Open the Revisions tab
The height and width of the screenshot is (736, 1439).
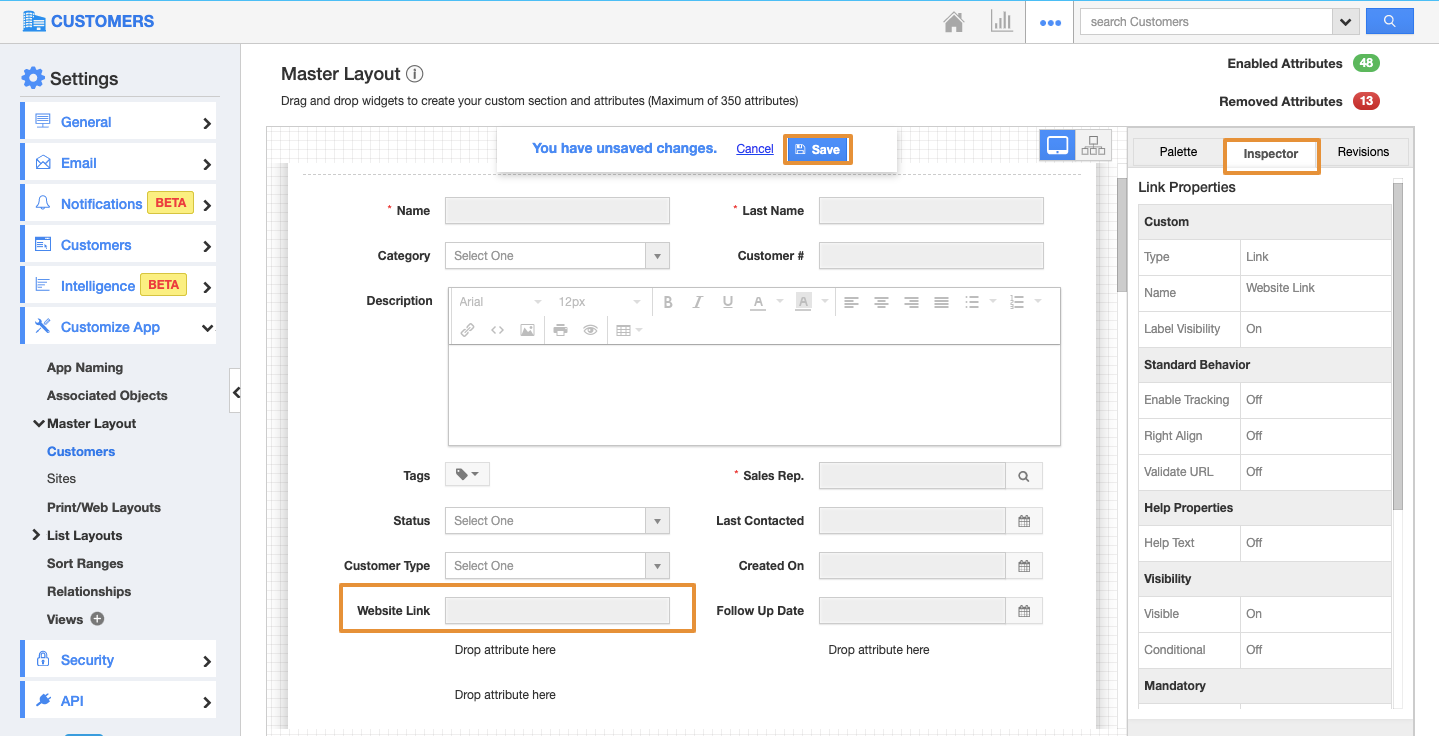click(1363, 152)
